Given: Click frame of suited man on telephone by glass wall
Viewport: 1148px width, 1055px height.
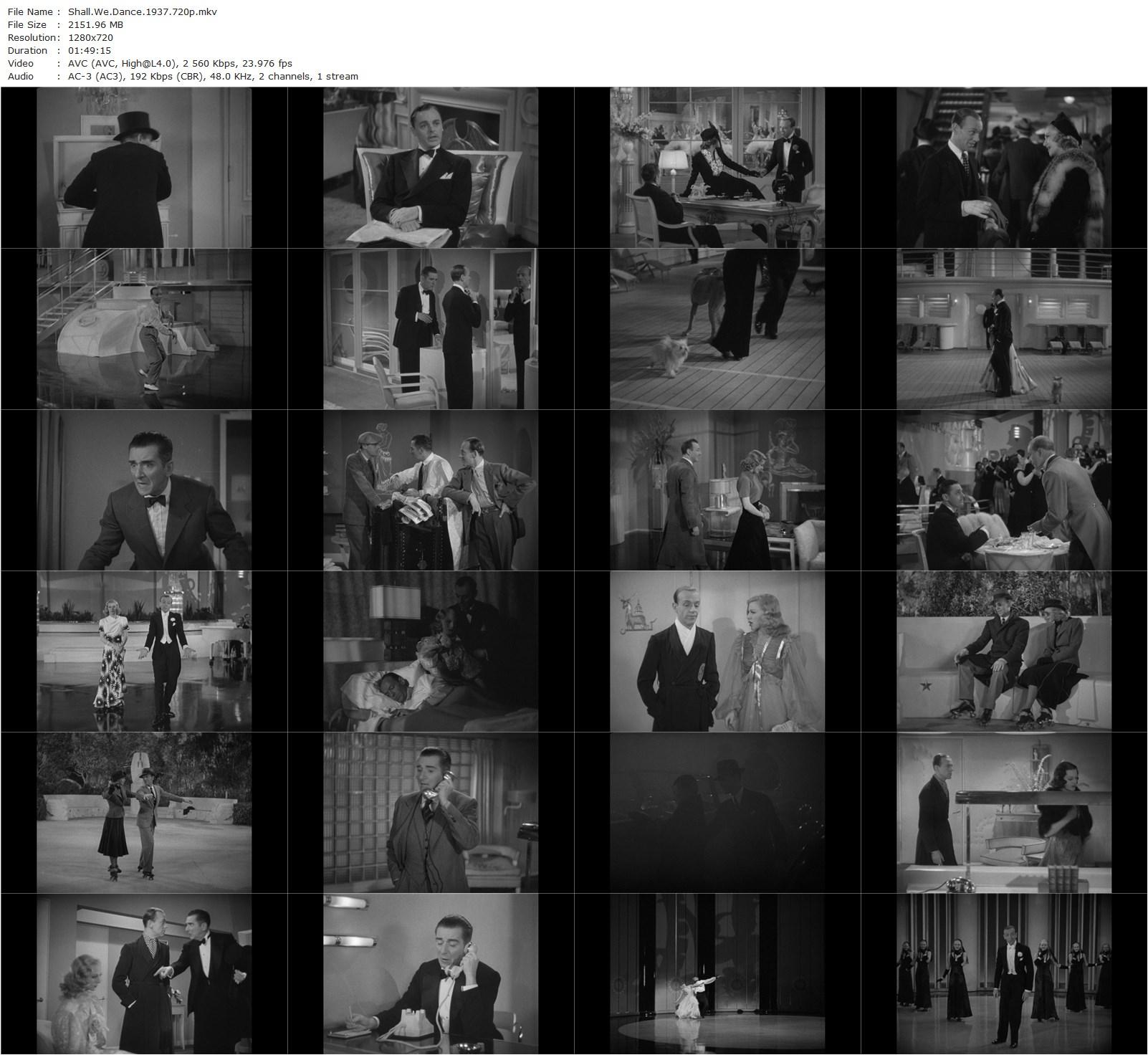Looking at the screenshot, I should [431, 813].
